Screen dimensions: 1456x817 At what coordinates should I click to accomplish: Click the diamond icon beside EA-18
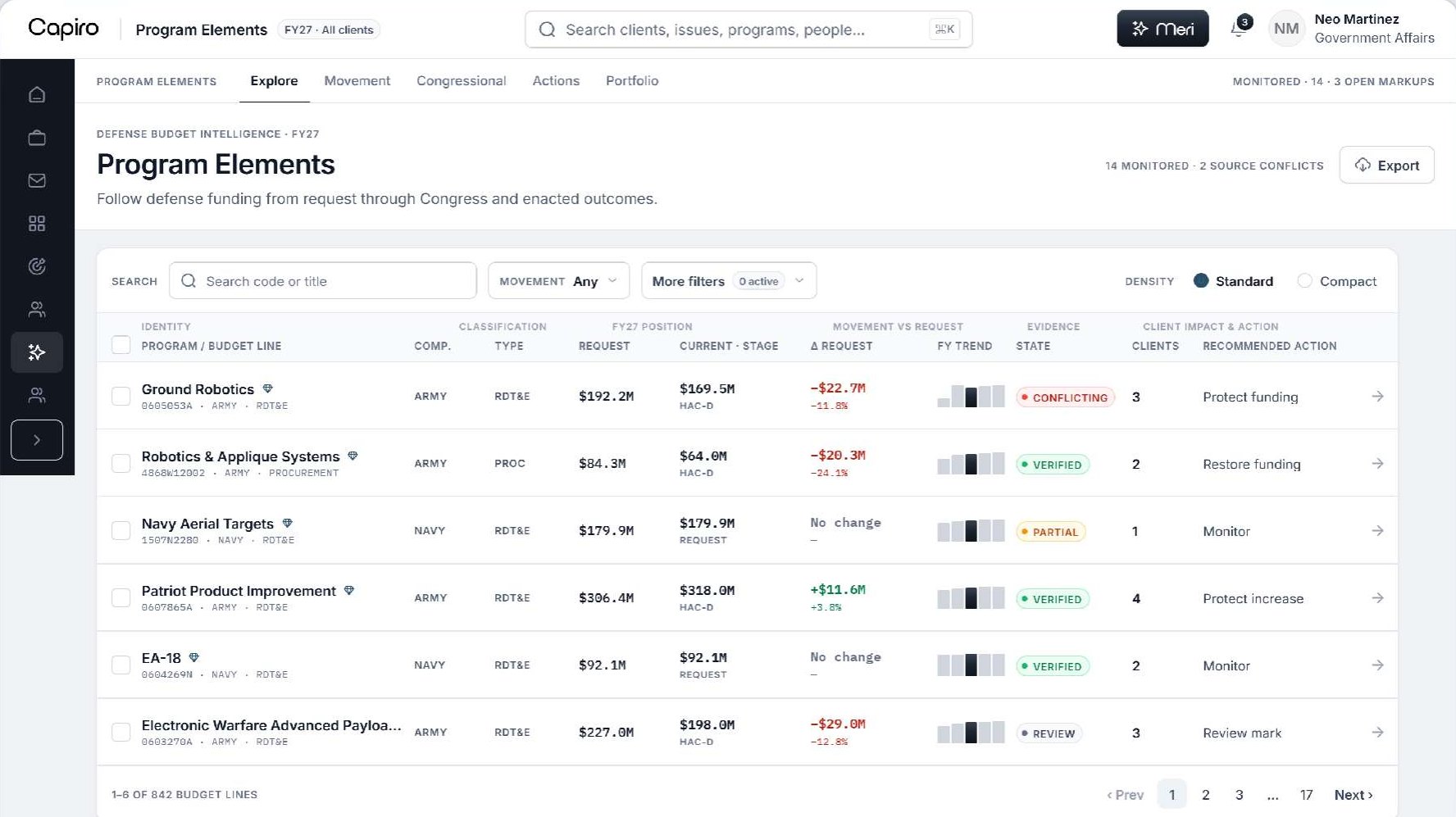click(194, 657)
